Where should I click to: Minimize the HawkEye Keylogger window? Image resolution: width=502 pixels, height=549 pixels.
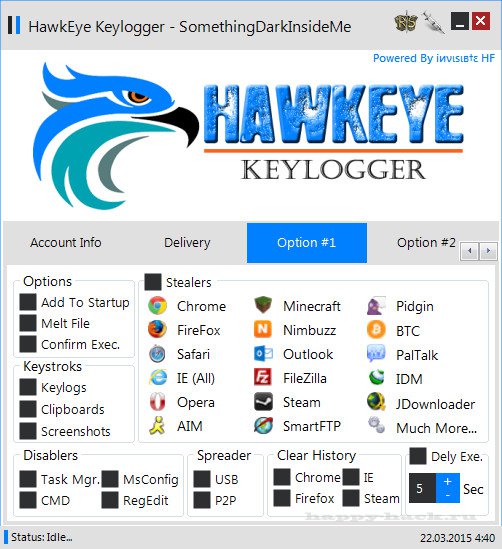click(x=460, y=22)
